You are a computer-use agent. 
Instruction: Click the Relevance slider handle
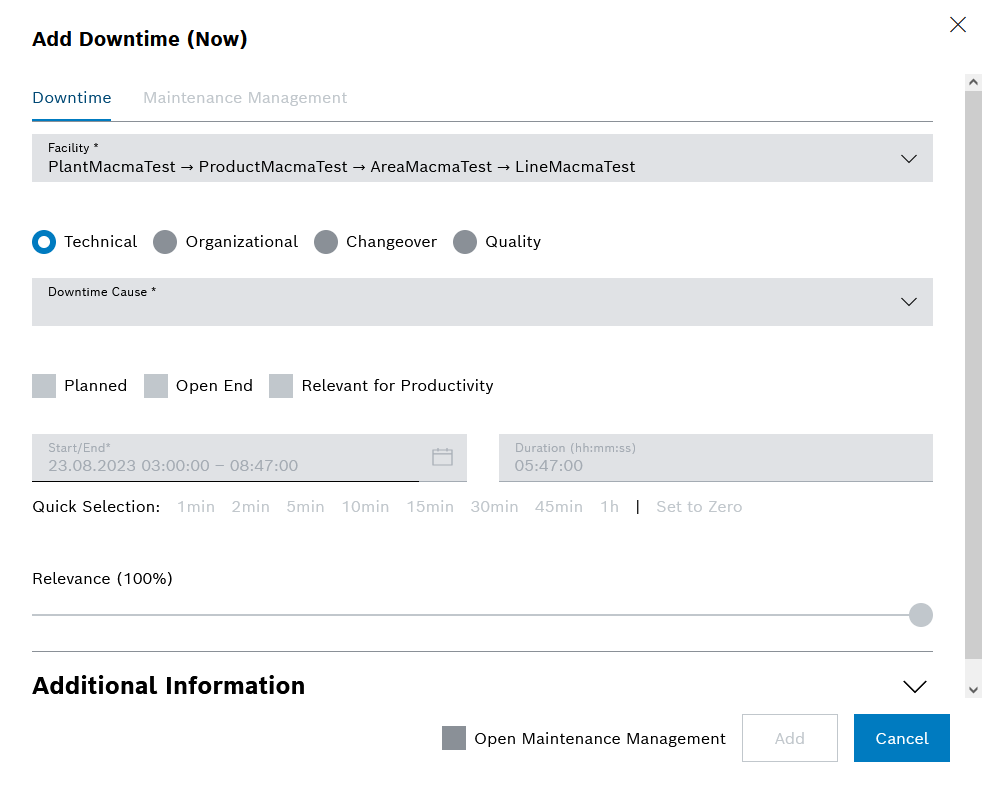pyautogui.click(x=920, y=615)
